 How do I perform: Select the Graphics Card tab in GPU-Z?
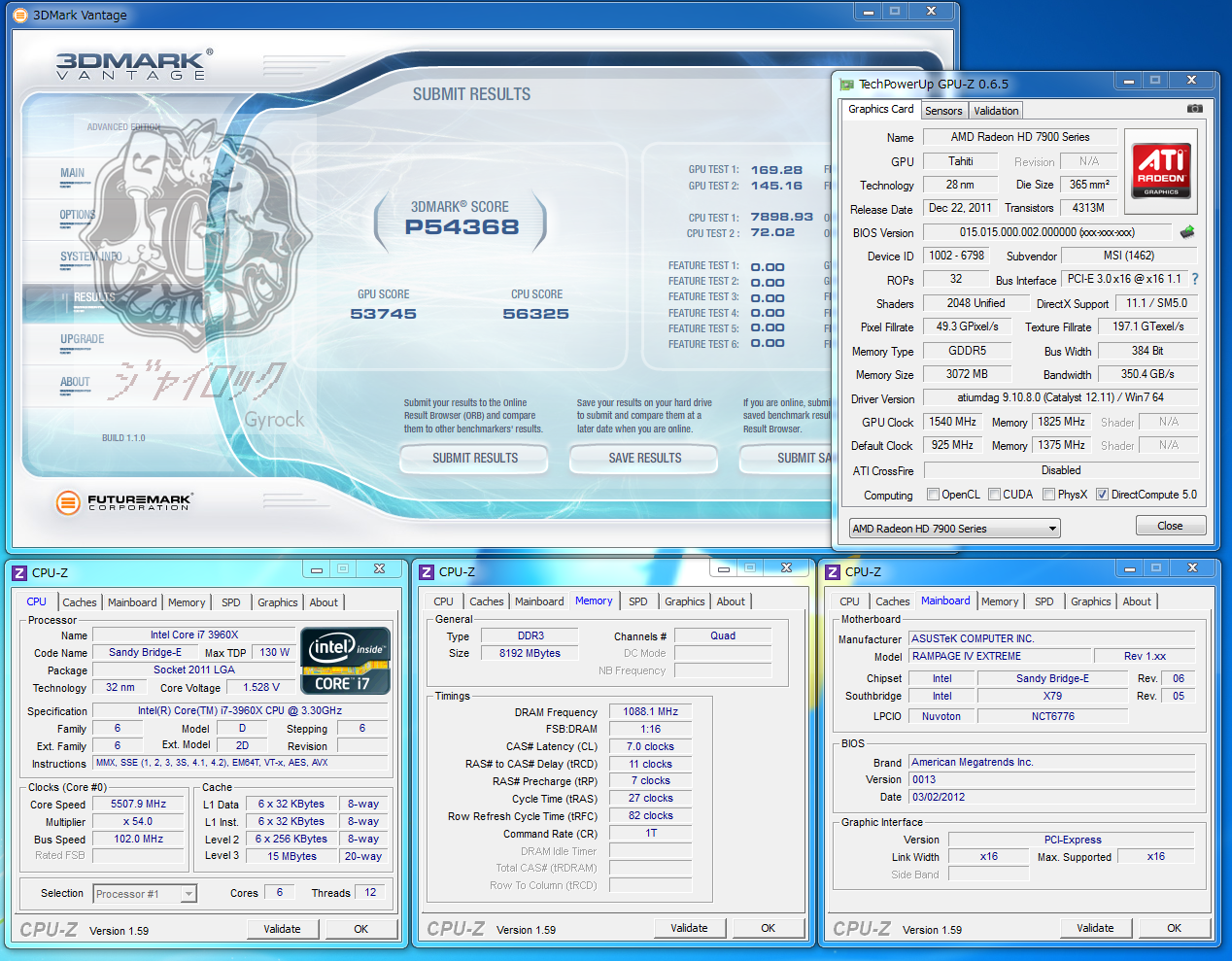click(881, 109)
